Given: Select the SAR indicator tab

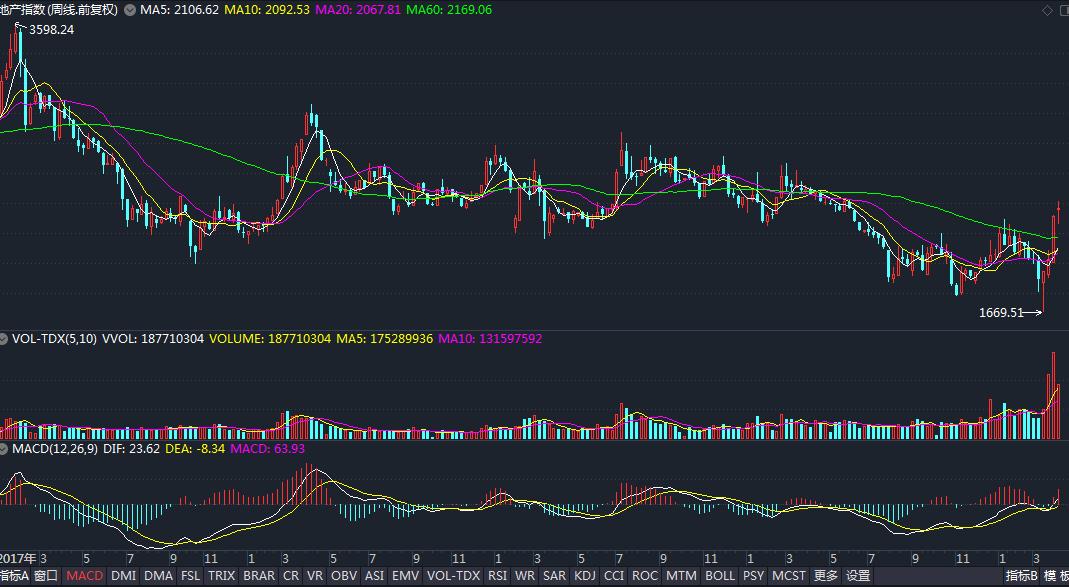Looking at the screenshot, I should pyautogui.click(x=554, y=576).
